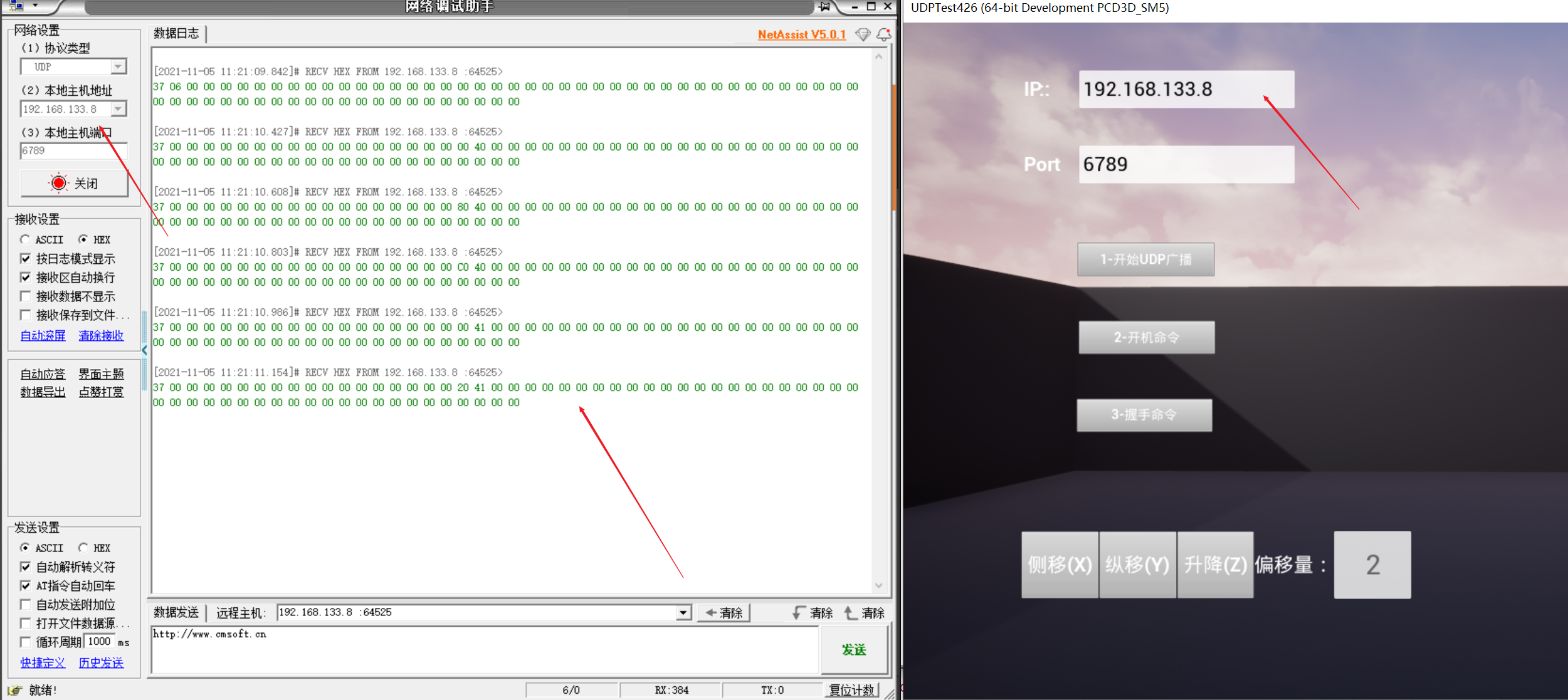Collapse the left settings panel with chevron
Screen dimensions: 1568x700
(144, 350)
